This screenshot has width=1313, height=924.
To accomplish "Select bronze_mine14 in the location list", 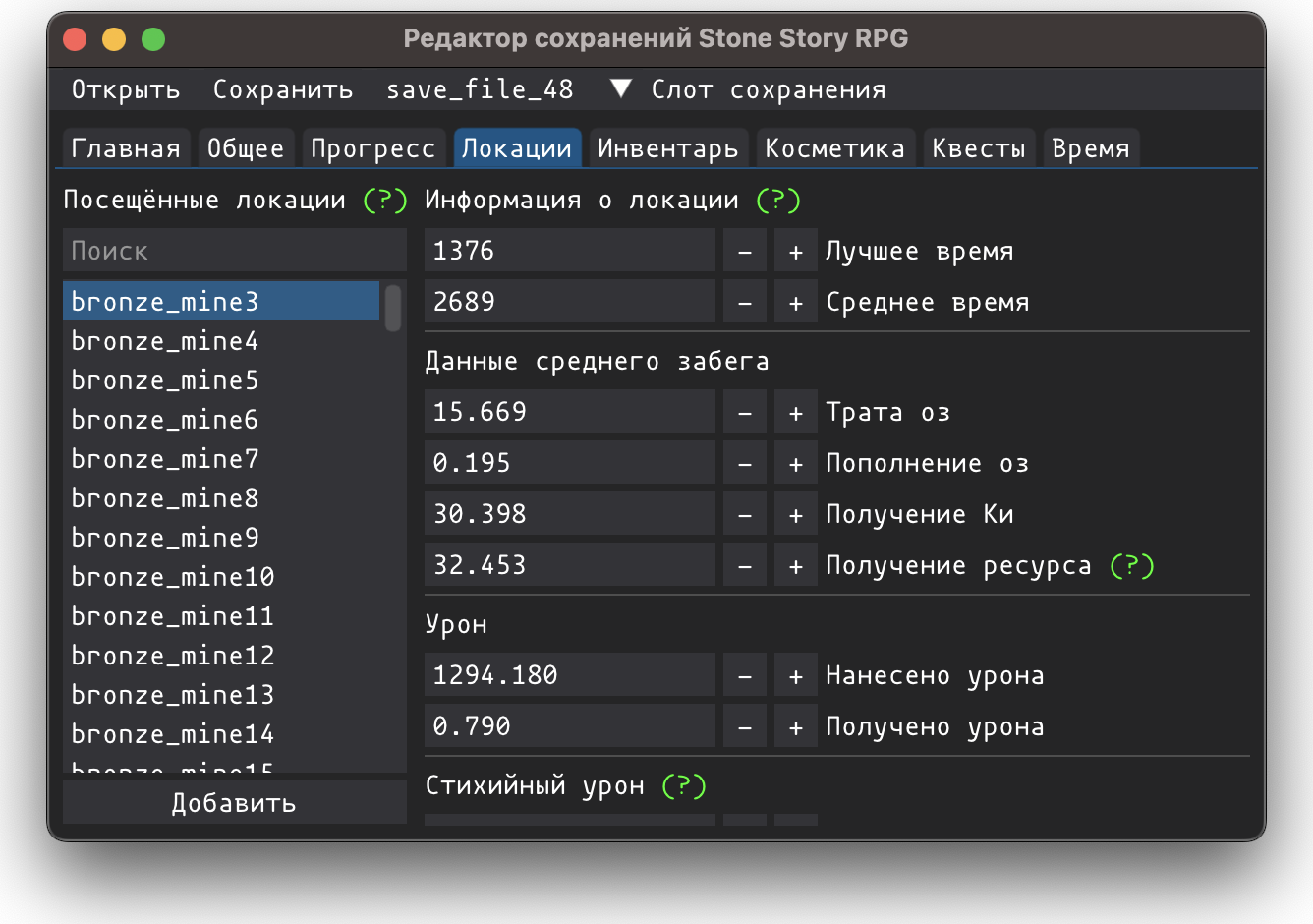I will (221, 734).
